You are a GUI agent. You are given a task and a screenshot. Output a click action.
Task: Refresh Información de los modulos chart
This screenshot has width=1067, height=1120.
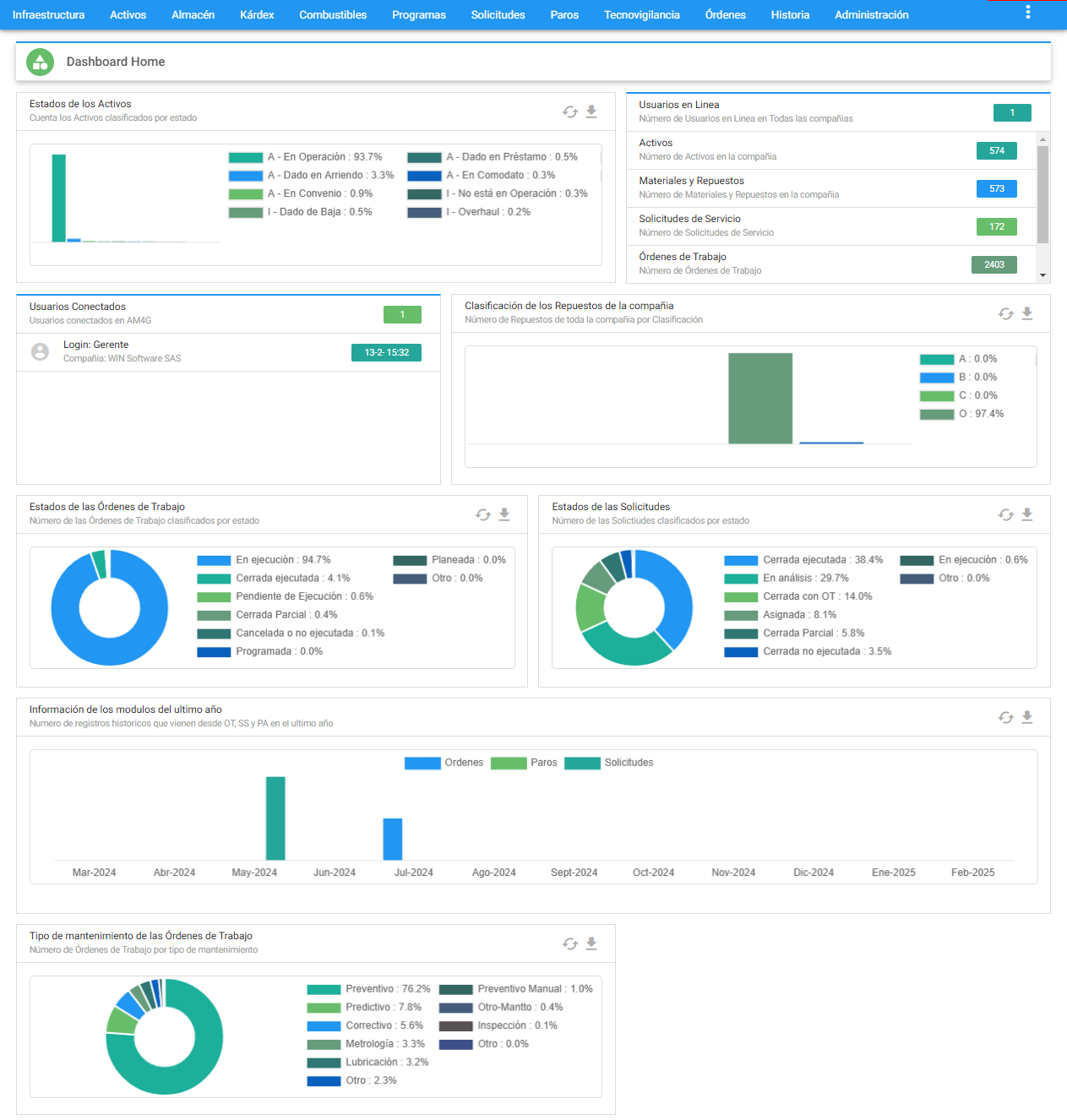pos(1005,717)
